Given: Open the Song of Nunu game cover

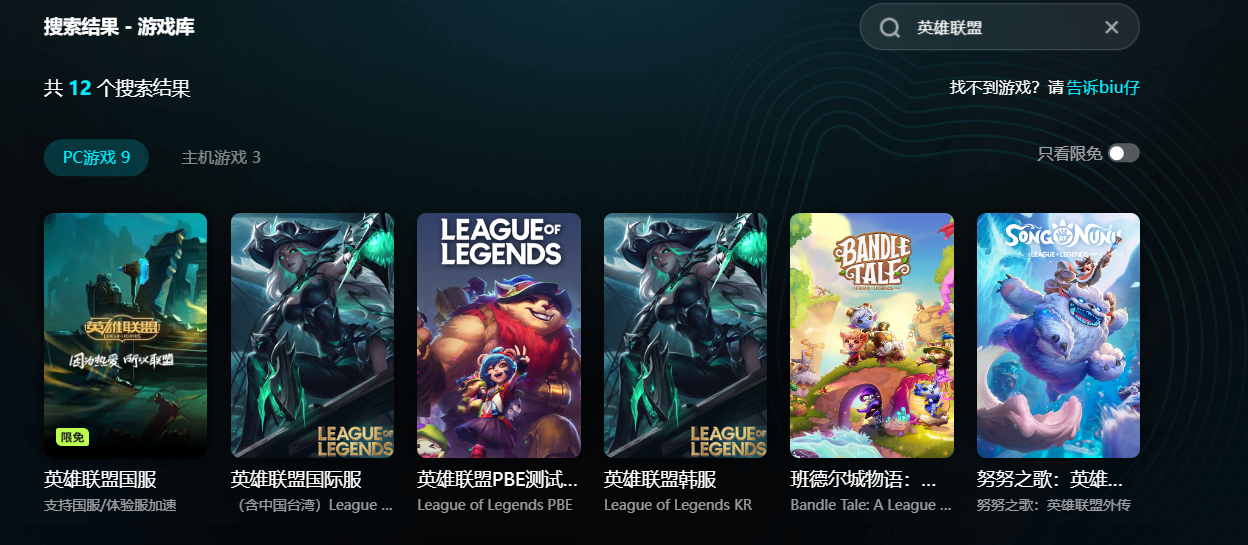Looking at the screenshot, I should (1058, 335).
